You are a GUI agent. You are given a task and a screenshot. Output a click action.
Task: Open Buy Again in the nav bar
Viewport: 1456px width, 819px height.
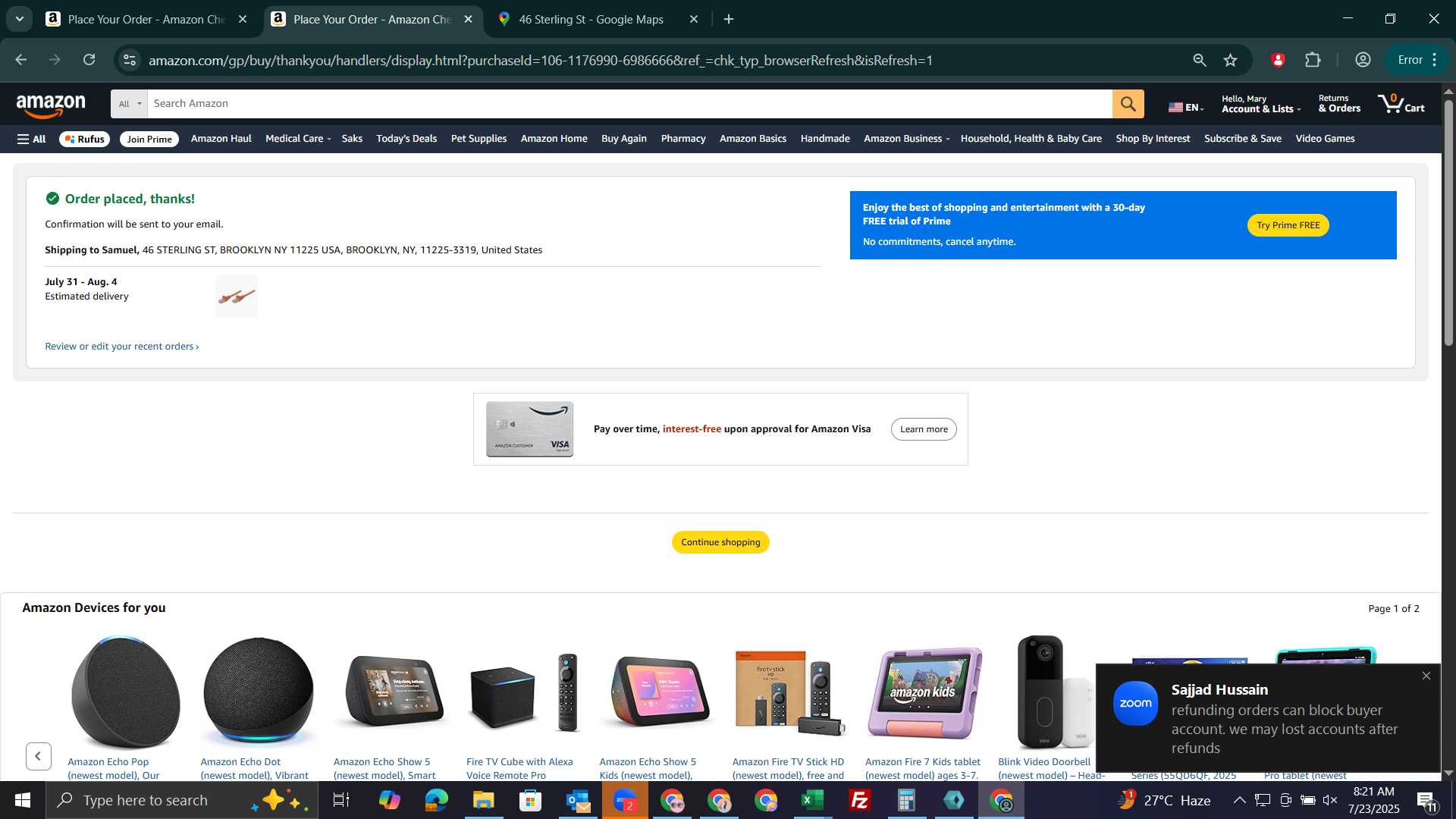coord(623,139)
